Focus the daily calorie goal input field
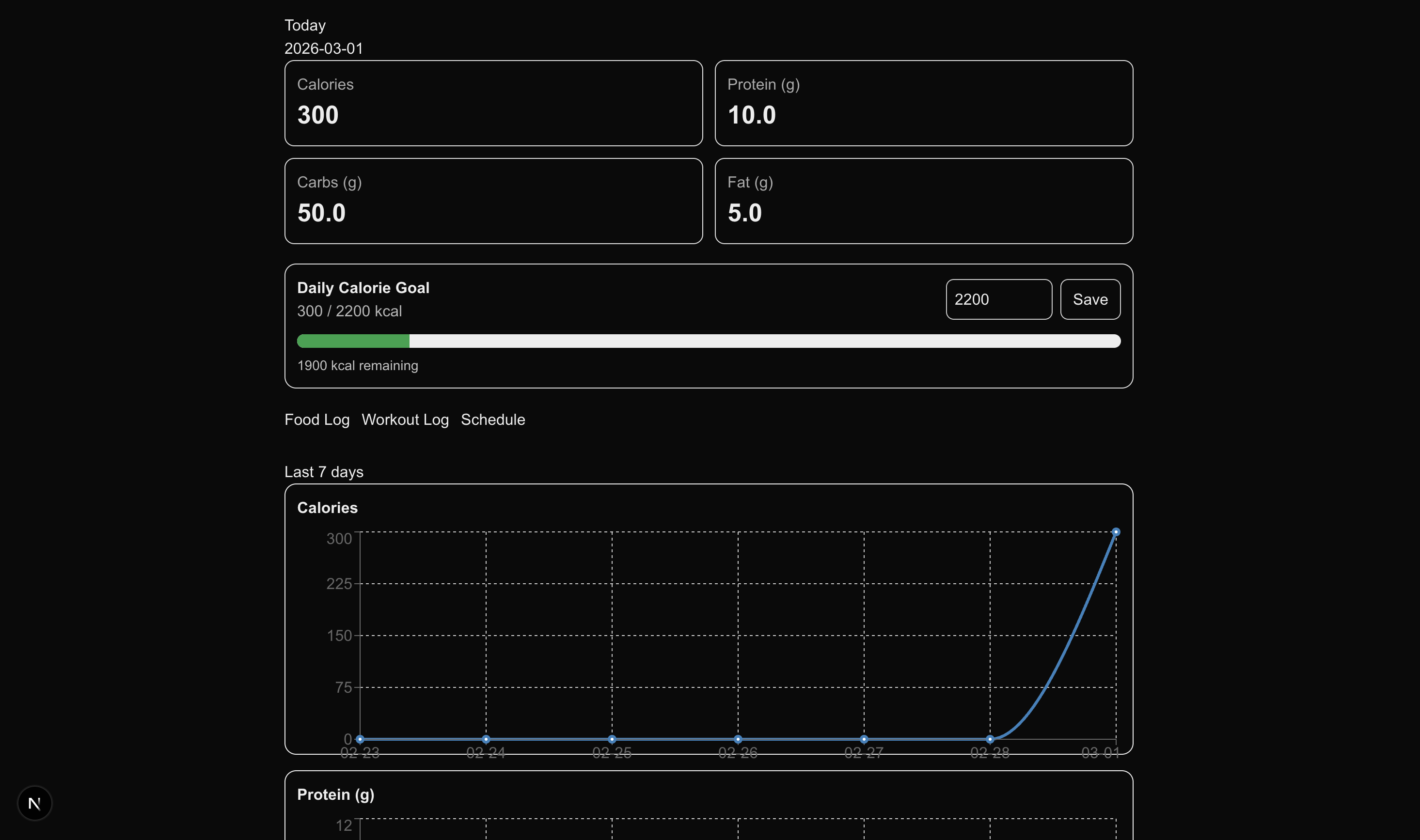Screen dimensions: 1420x840 (x=998, y=299)
